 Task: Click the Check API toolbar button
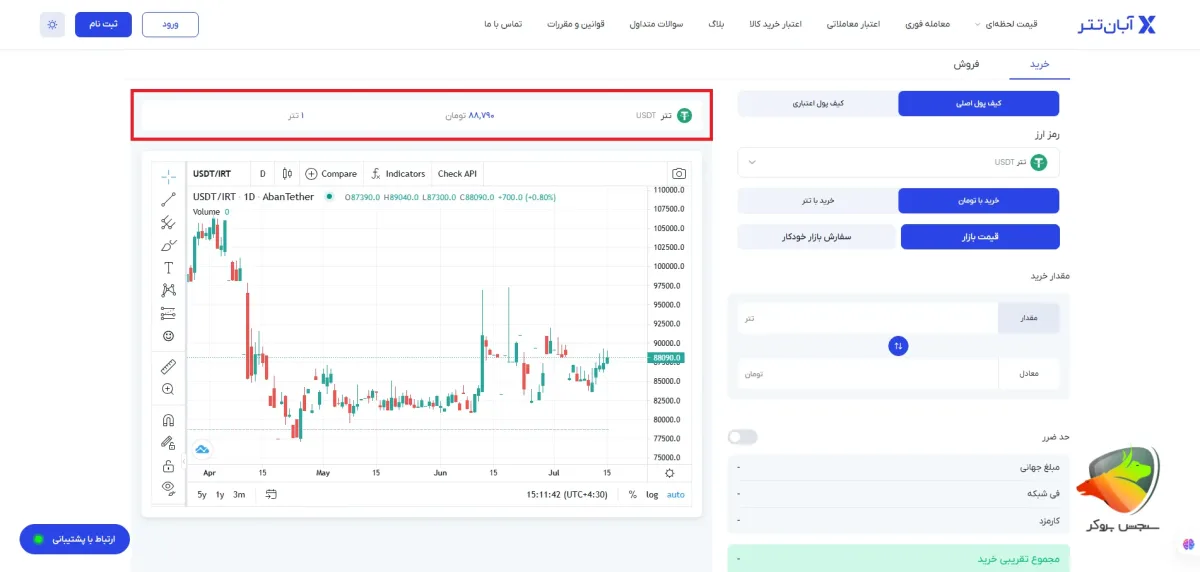(x=457, y=174)
